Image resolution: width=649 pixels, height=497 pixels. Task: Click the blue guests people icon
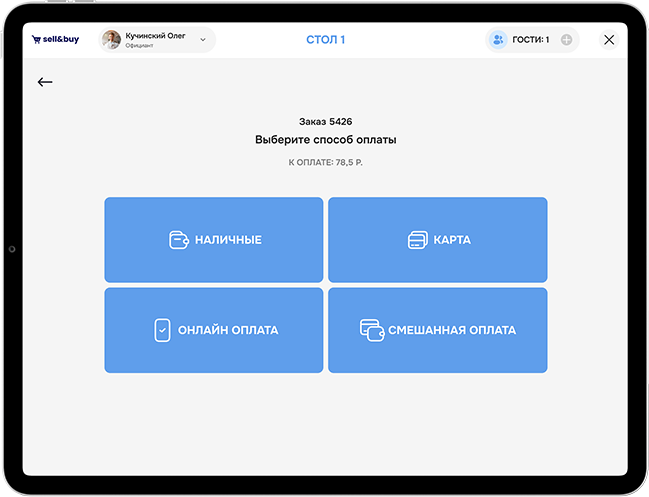(x=498, y=40)
